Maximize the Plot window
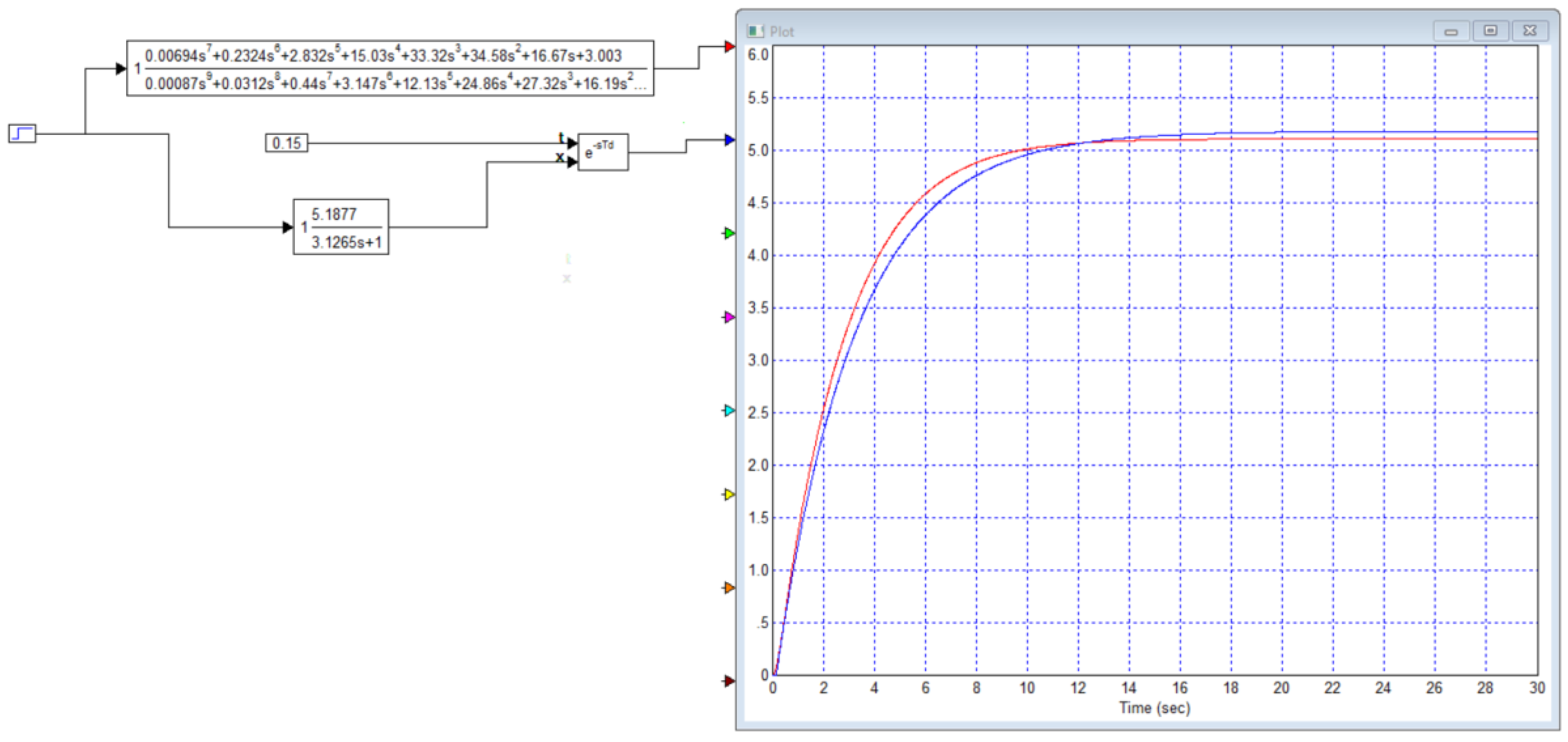Image resolution: width=1568 pixels, height=742 pixels. click(1490, 31)
